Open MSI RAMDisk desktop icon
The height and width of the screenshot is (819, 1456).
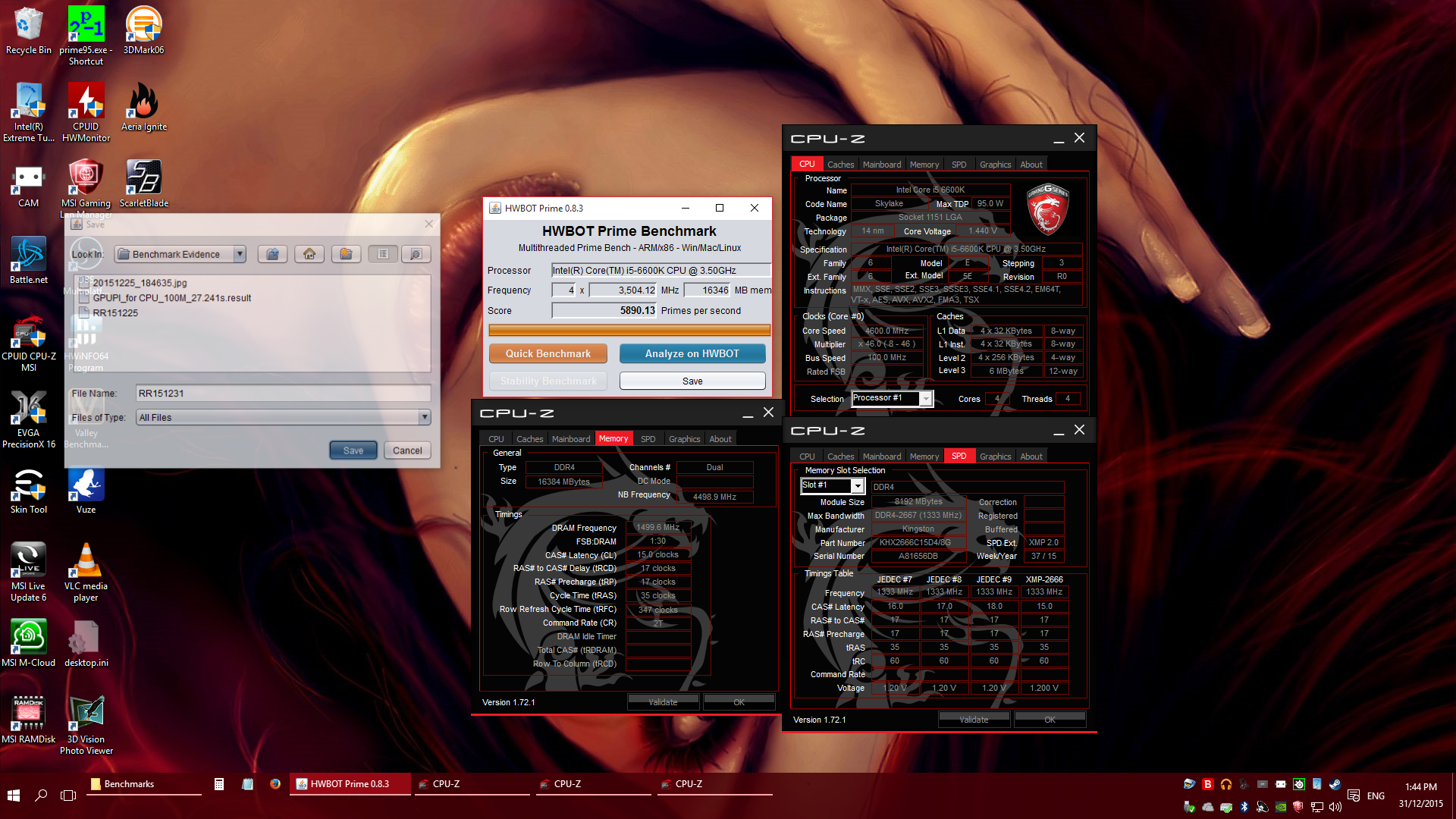[x=28, y=720]
